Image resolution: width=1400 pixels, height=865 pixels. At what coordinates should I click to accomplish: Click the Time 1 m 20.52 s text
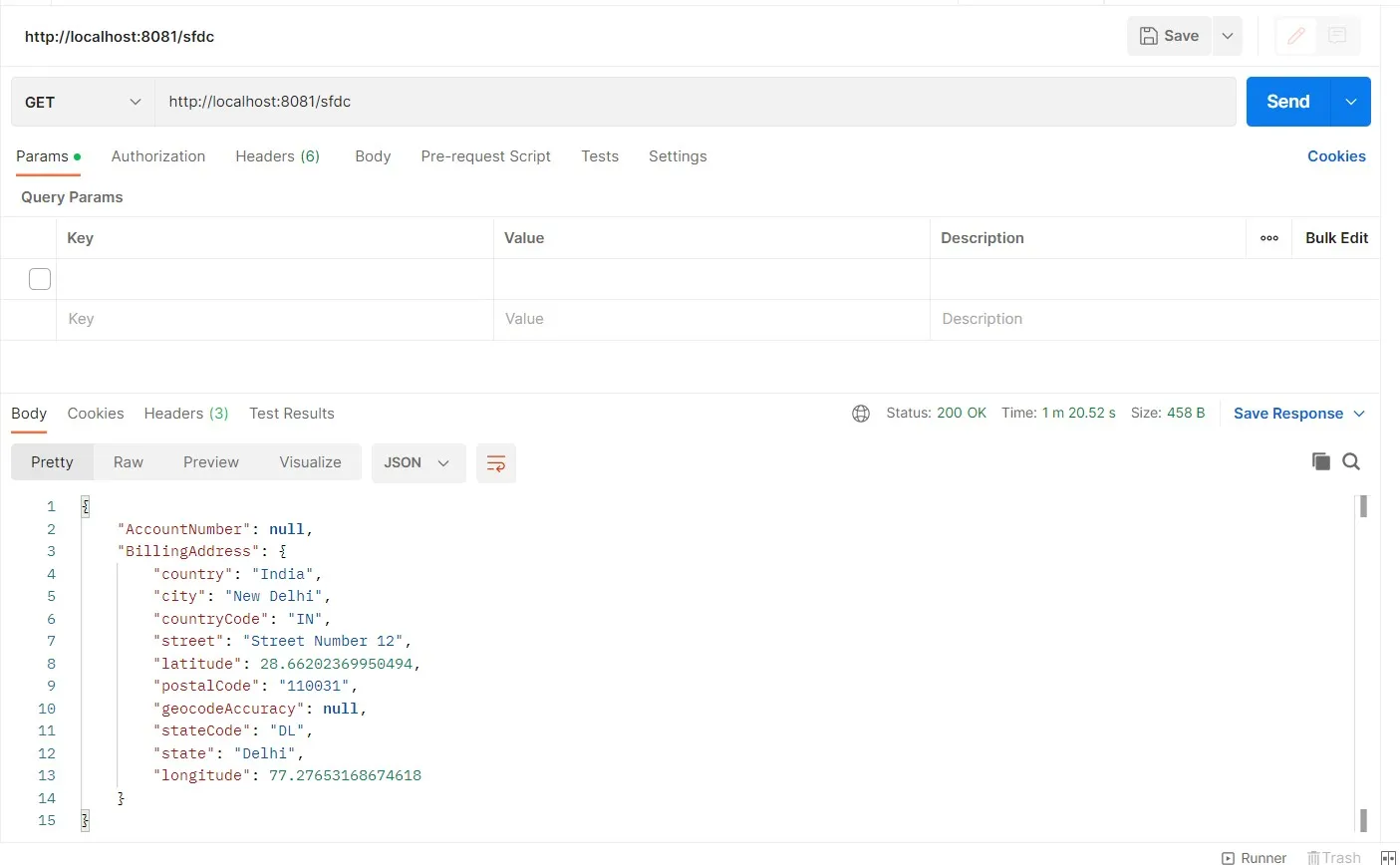(1058, 413)
